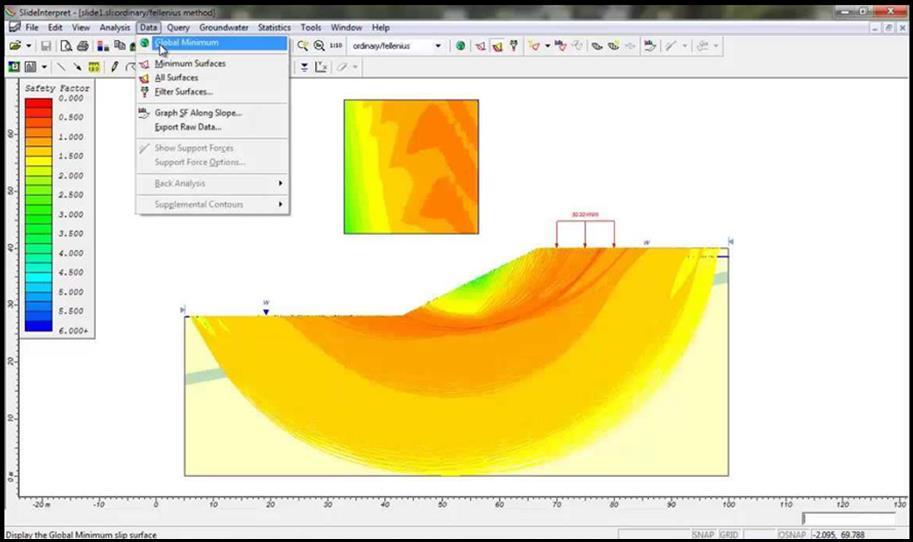Toggle GRID in the status bar
The height and width of the screenshot is (542, 913).
(x=729, y=534)
